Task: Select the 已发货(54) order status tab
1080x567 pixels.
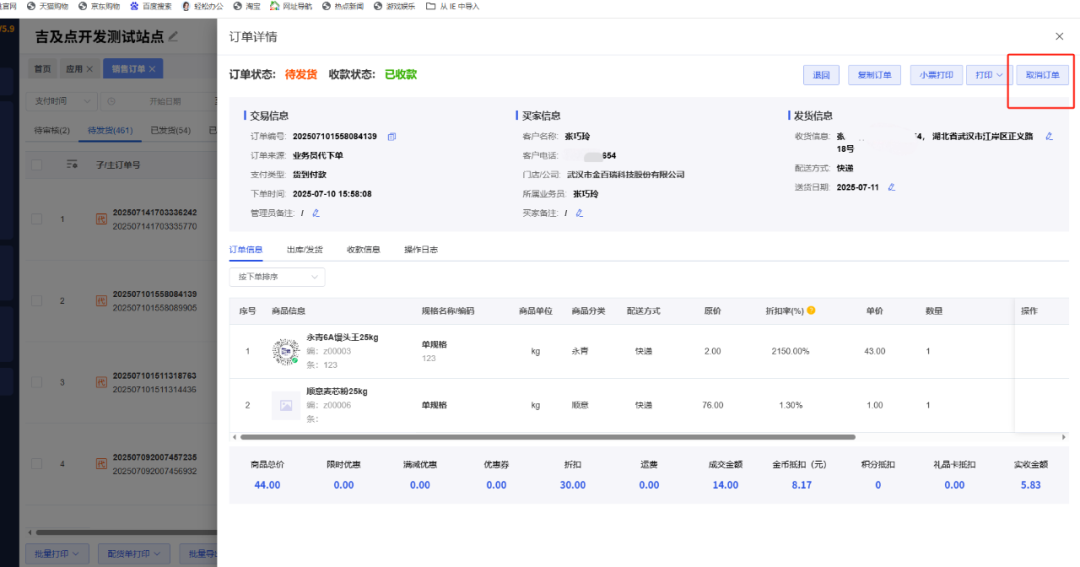Action: click(170, 130)
